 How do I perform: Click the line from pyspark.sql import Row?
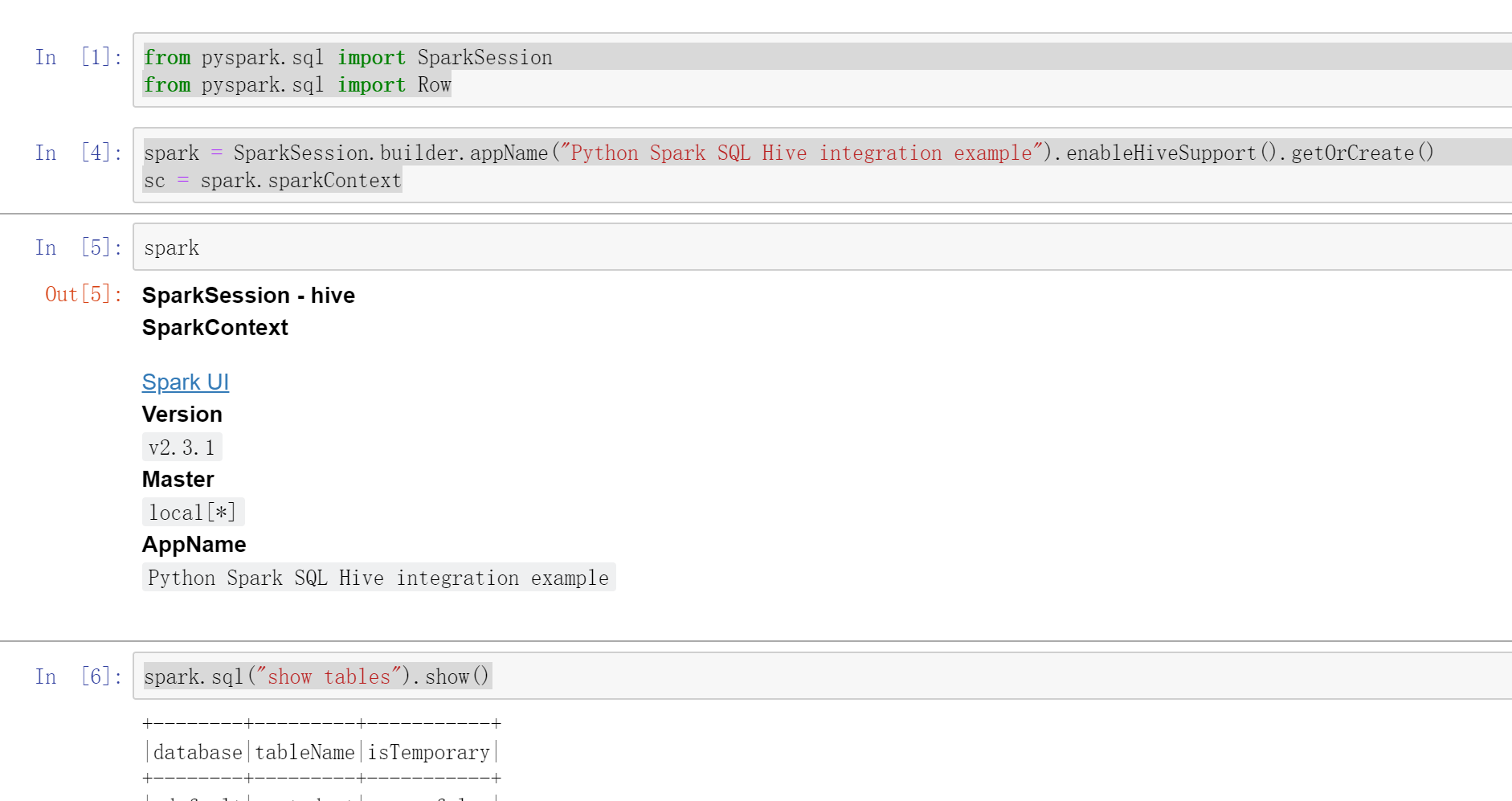click(x=296, y=84)
